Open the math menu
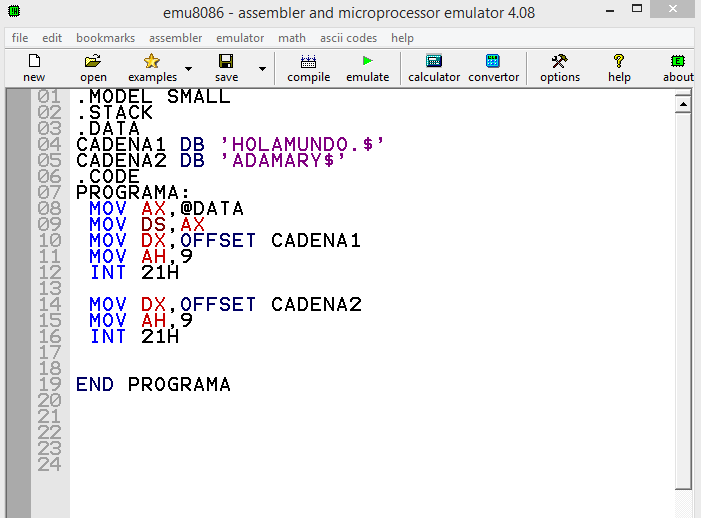Image resolution: width=701 pixels, height=518 pixels. pyautogui.click(x=292, y=38)
